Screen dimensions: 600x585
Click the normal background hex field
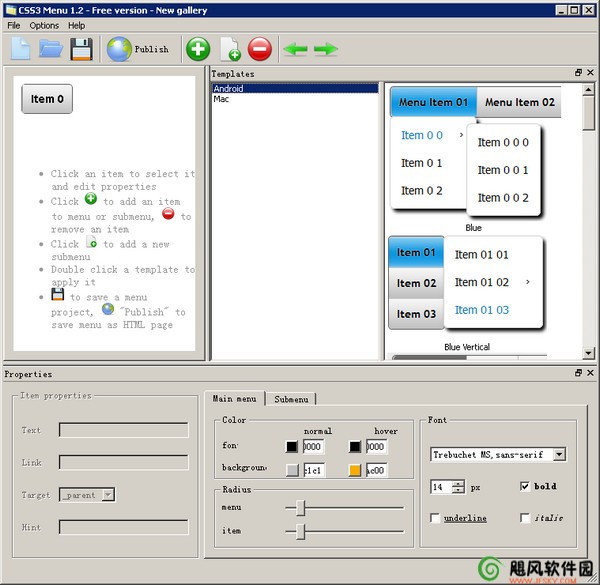pyautogui.click(x=314, y=470)
